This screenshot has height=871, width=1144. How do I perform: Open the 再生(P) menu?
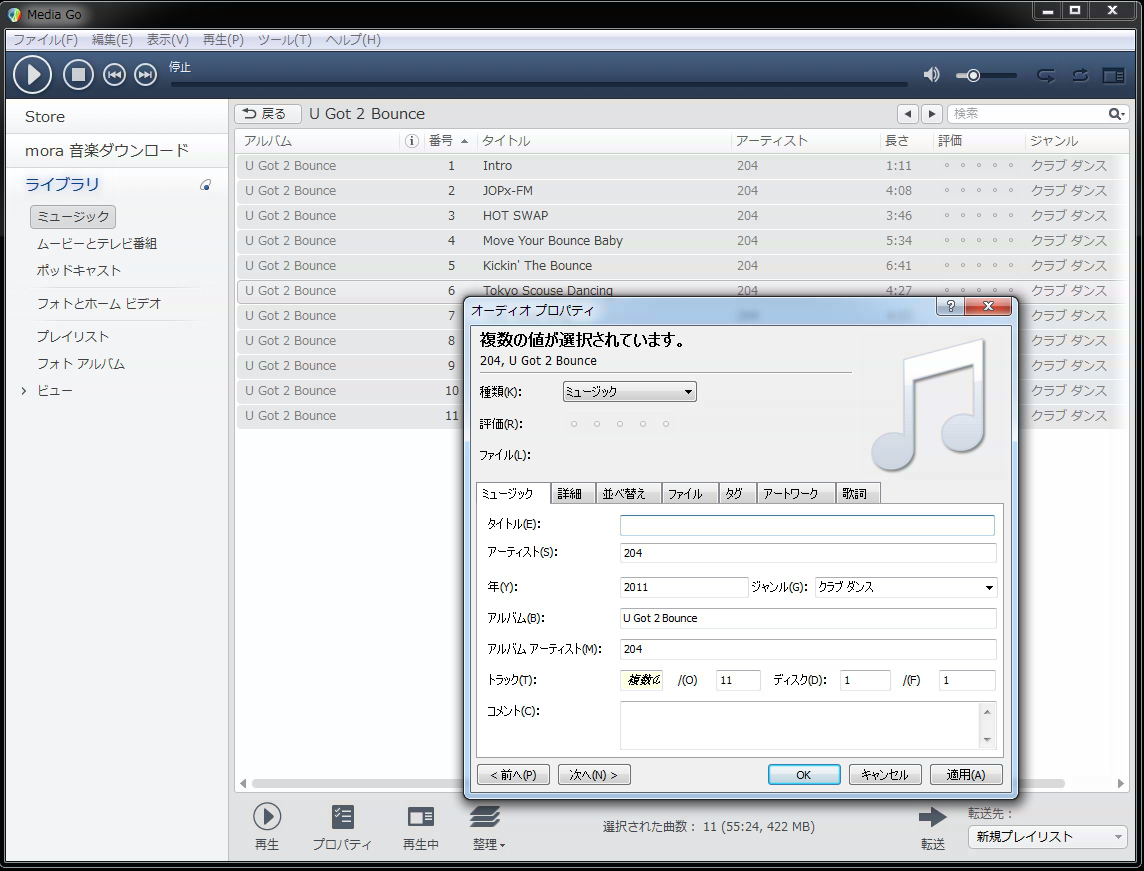223,39
